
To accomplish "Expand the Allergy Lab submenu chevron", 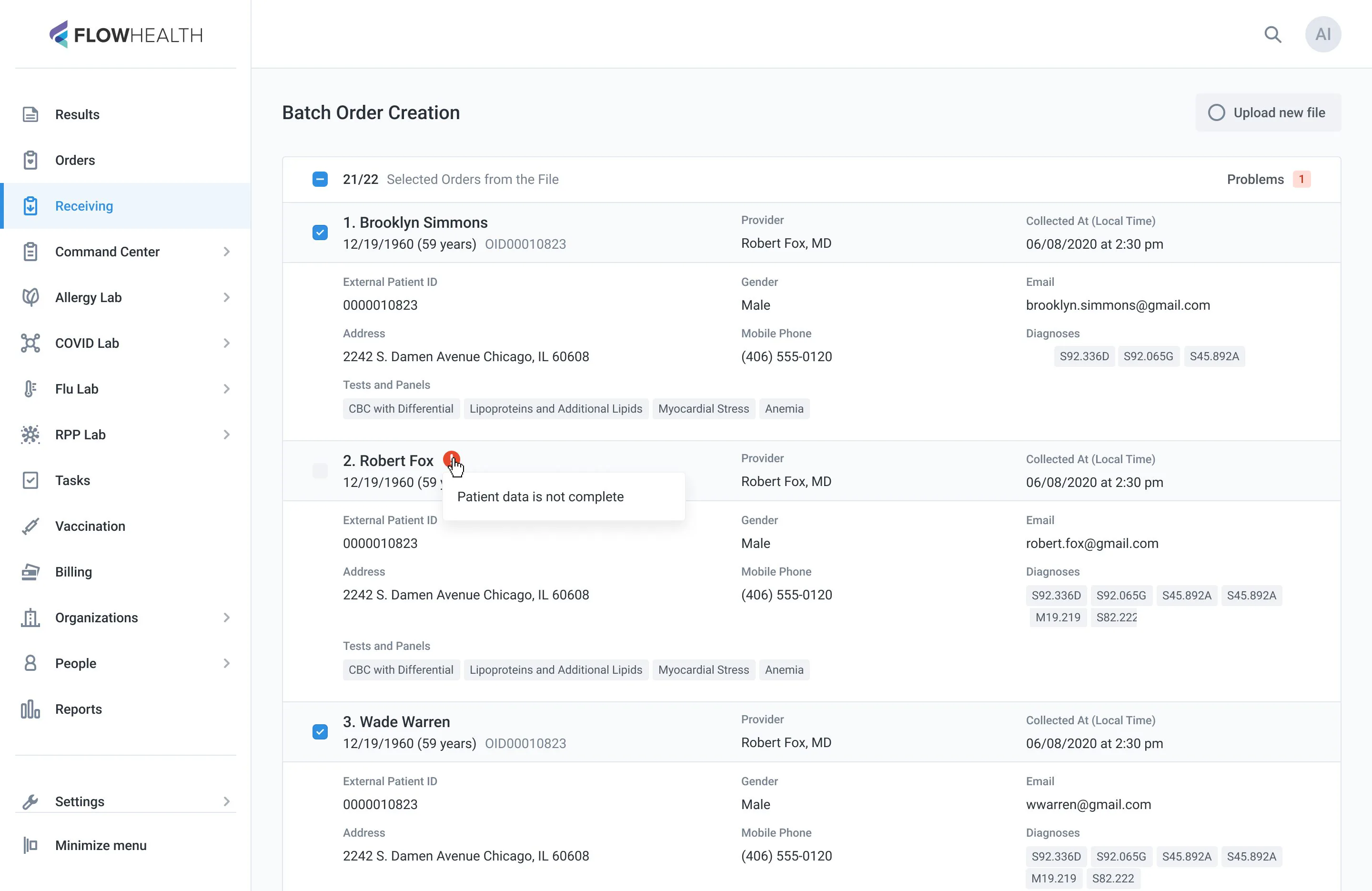I will (x=227, y=297).
